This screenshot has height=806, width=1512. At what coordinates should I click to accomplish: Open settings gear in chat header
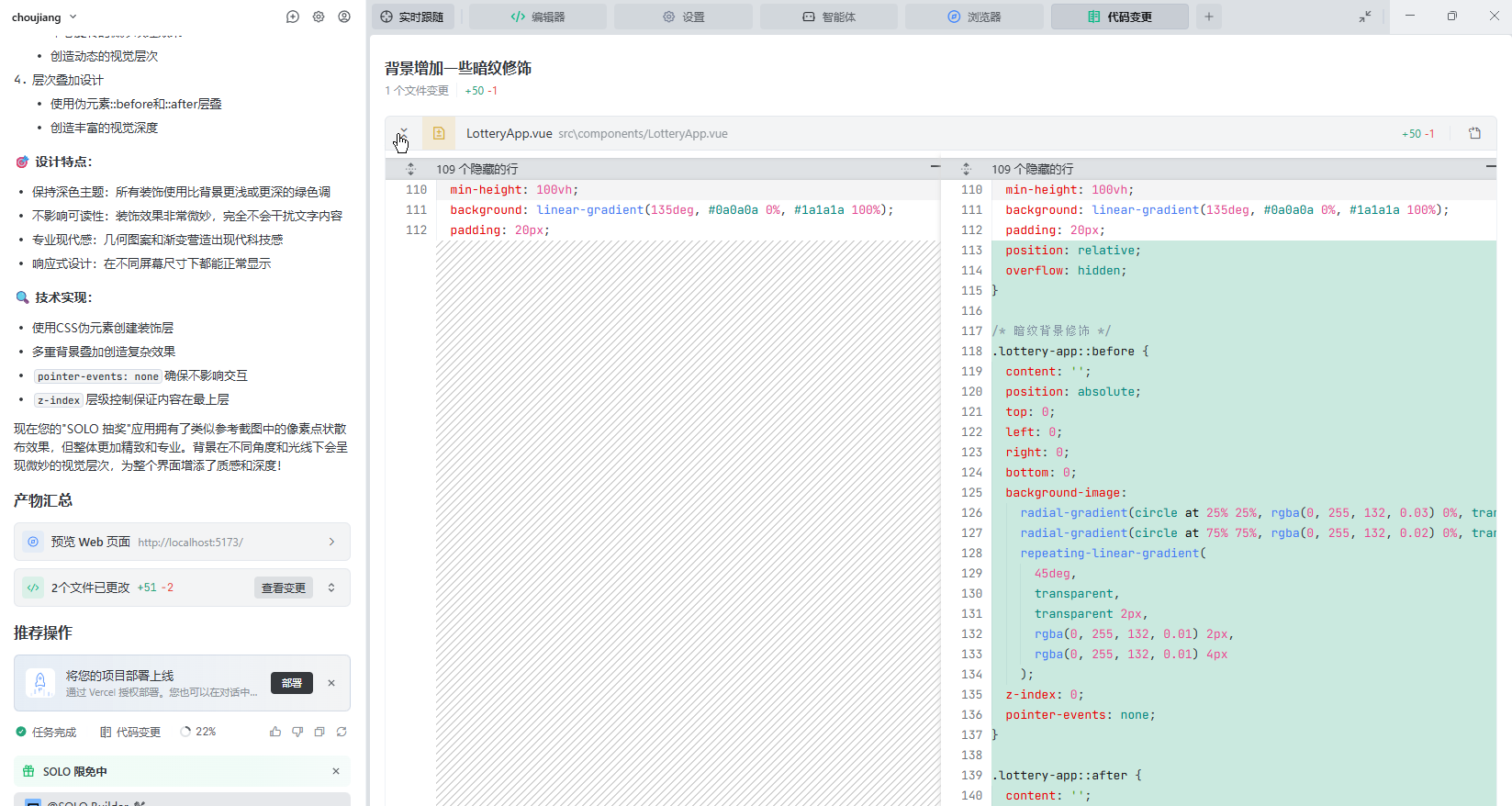click(319, 17)
